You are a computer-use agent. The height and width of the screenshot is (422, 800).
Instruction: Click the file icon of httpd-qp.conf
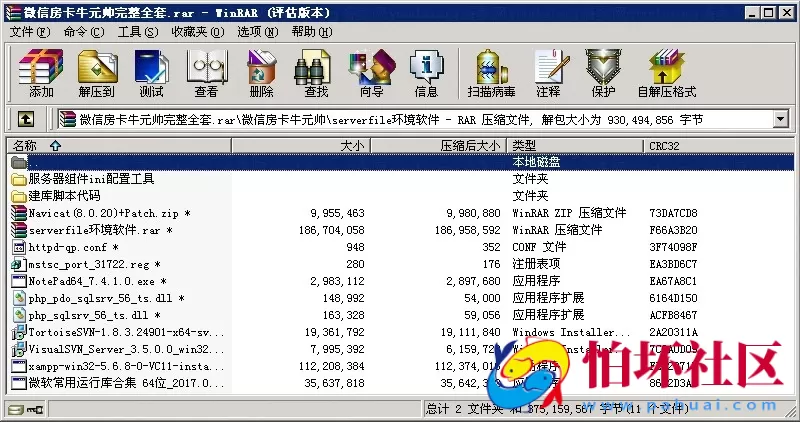[x=19, y=247]
